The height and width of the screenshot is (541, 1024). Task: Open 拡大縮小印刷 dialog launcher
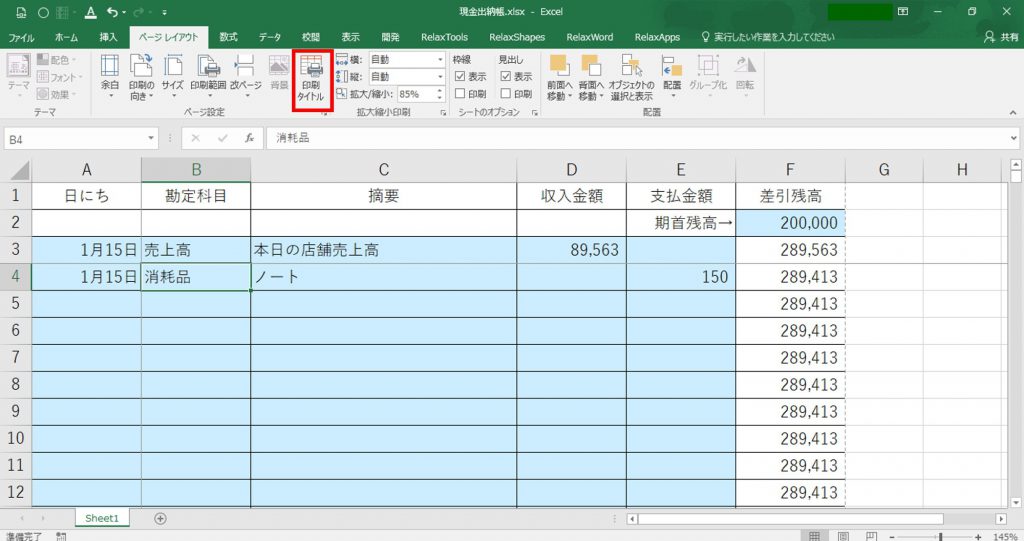(443, 113)
